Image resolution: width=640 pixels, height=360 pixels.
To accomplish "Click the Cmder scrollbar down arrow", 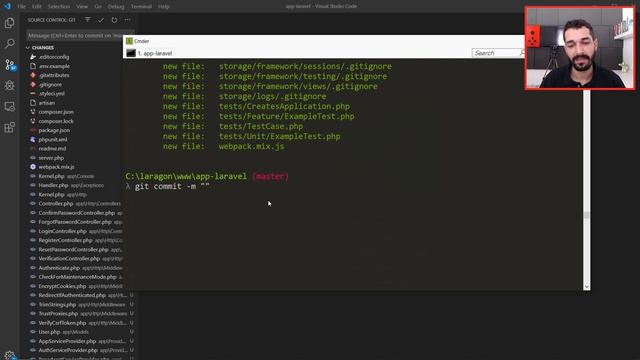I will (x=587, y=287).
